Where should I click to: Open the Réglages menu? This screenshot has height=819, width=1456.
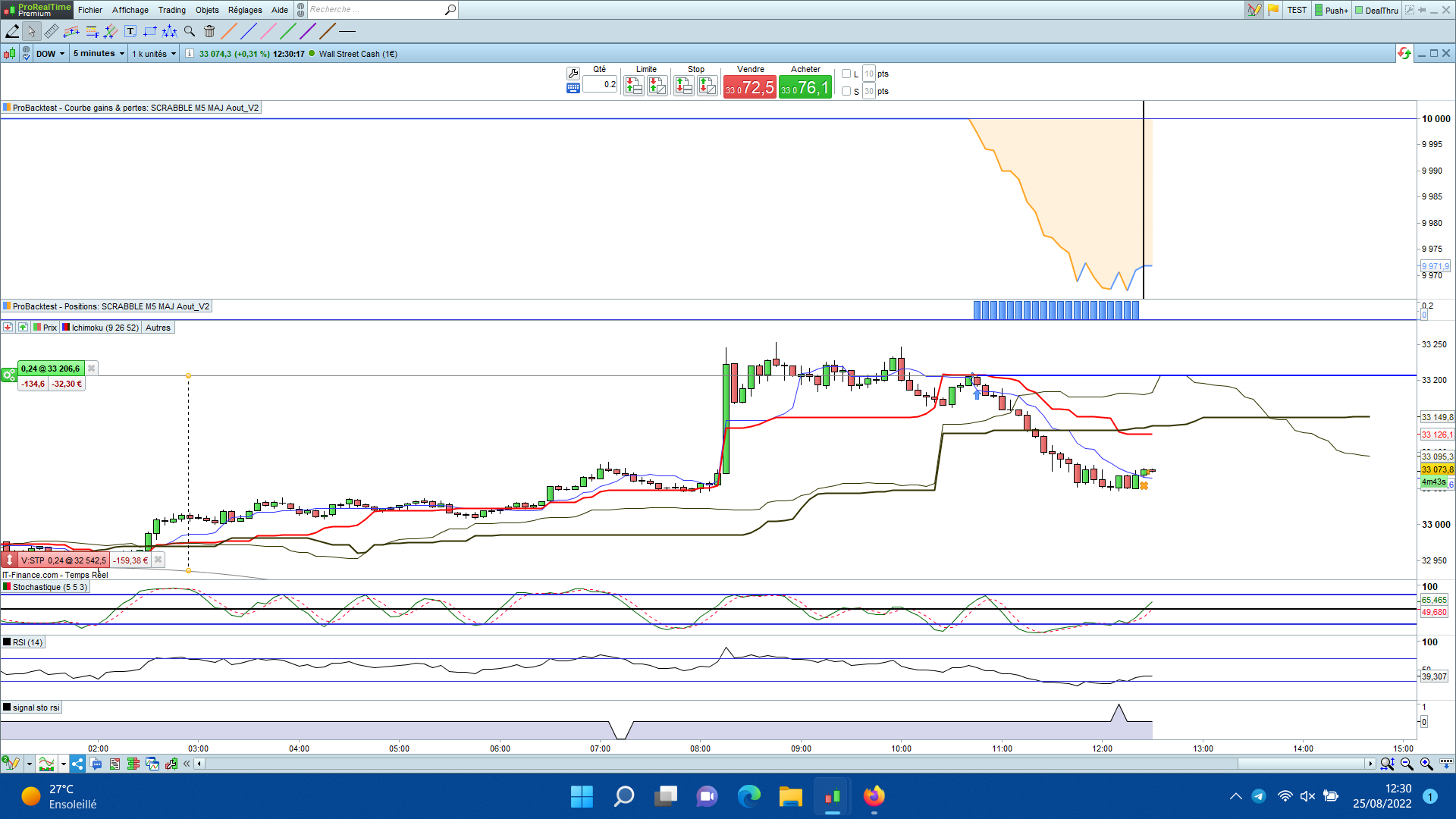click(x=244, y=10)
